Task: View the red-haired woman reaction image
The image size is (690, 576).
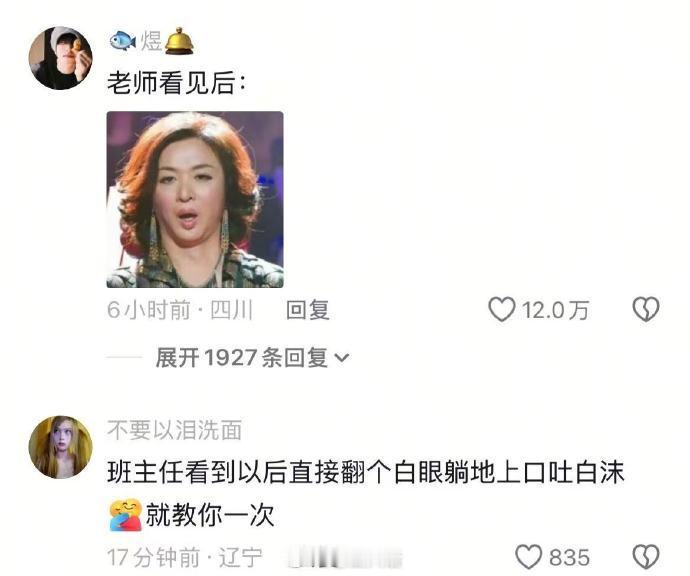Action: 195,199
